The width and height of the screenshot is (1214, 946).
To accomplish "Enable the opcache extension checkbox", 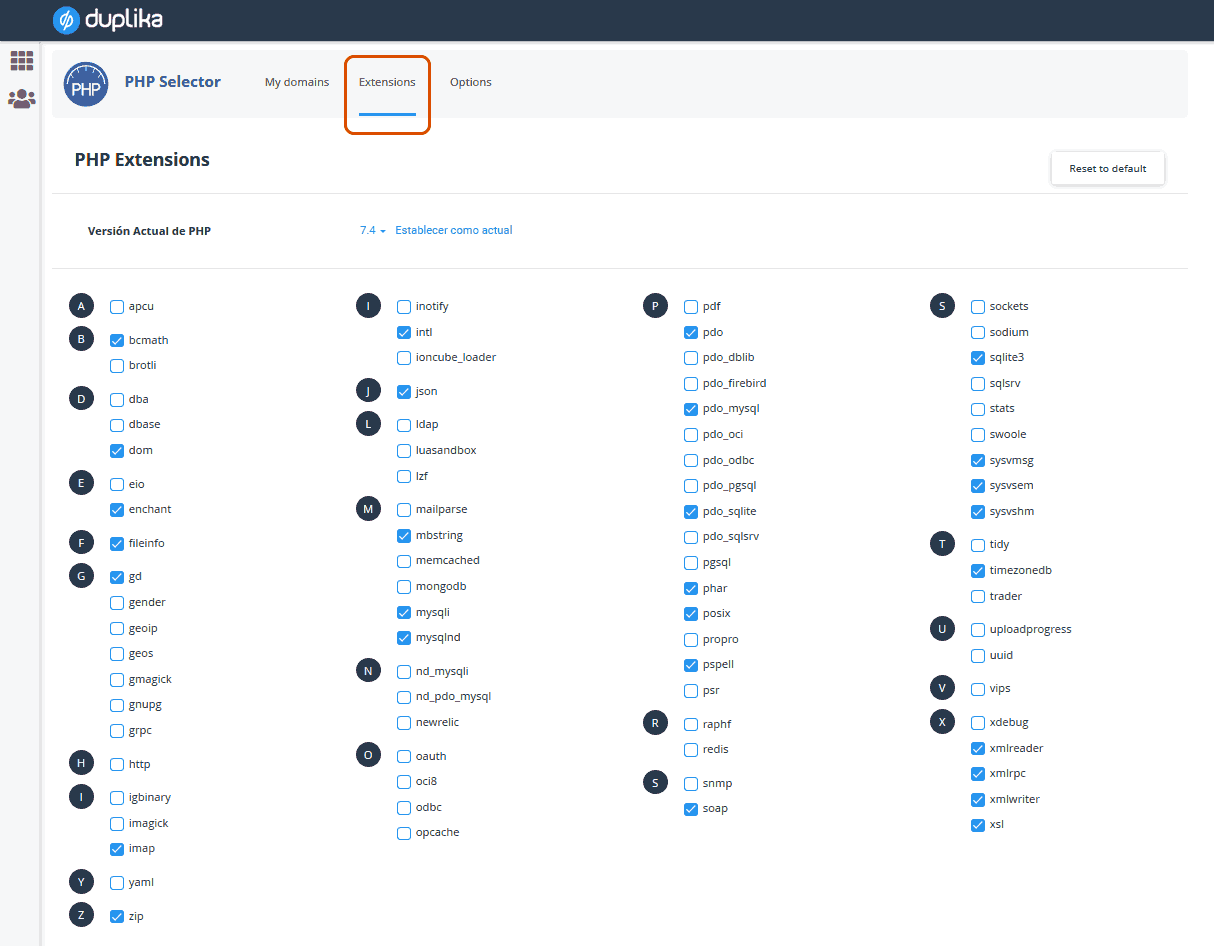I will coord(404,833).
